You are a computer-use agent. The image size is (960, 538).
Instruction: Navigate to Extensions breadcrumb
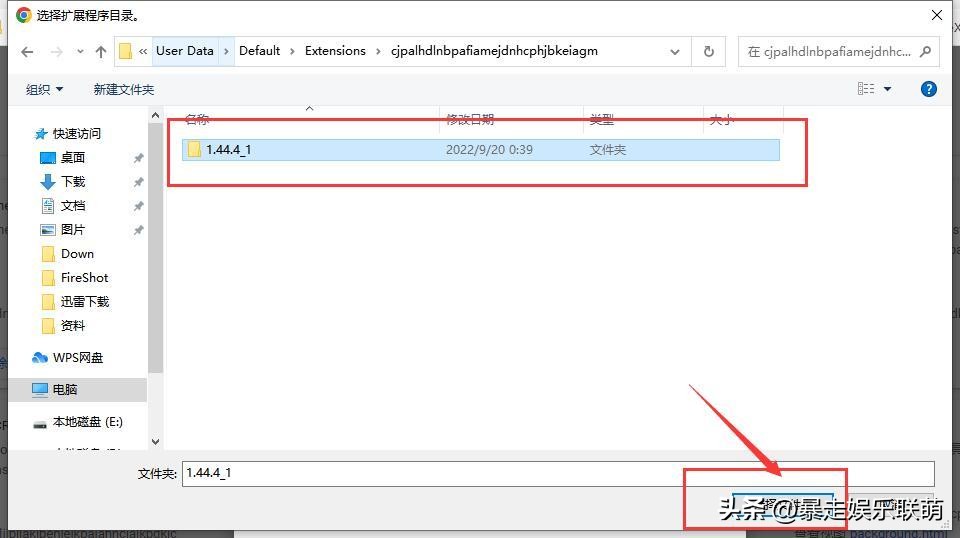click(335, 51)
